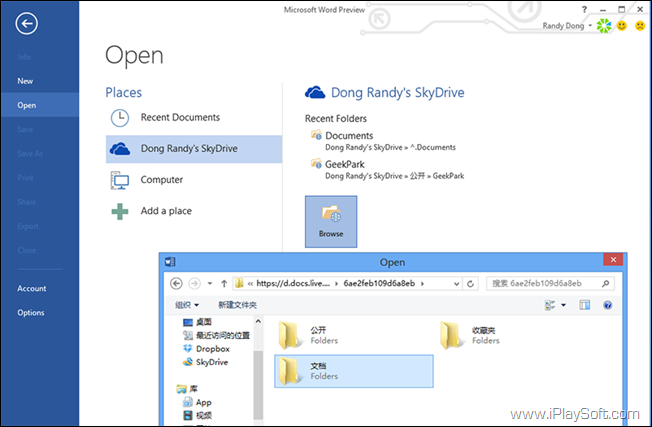Click the Word icon in dialog title bar
This screenshot has height=427, width=652.
click(170, 262)
